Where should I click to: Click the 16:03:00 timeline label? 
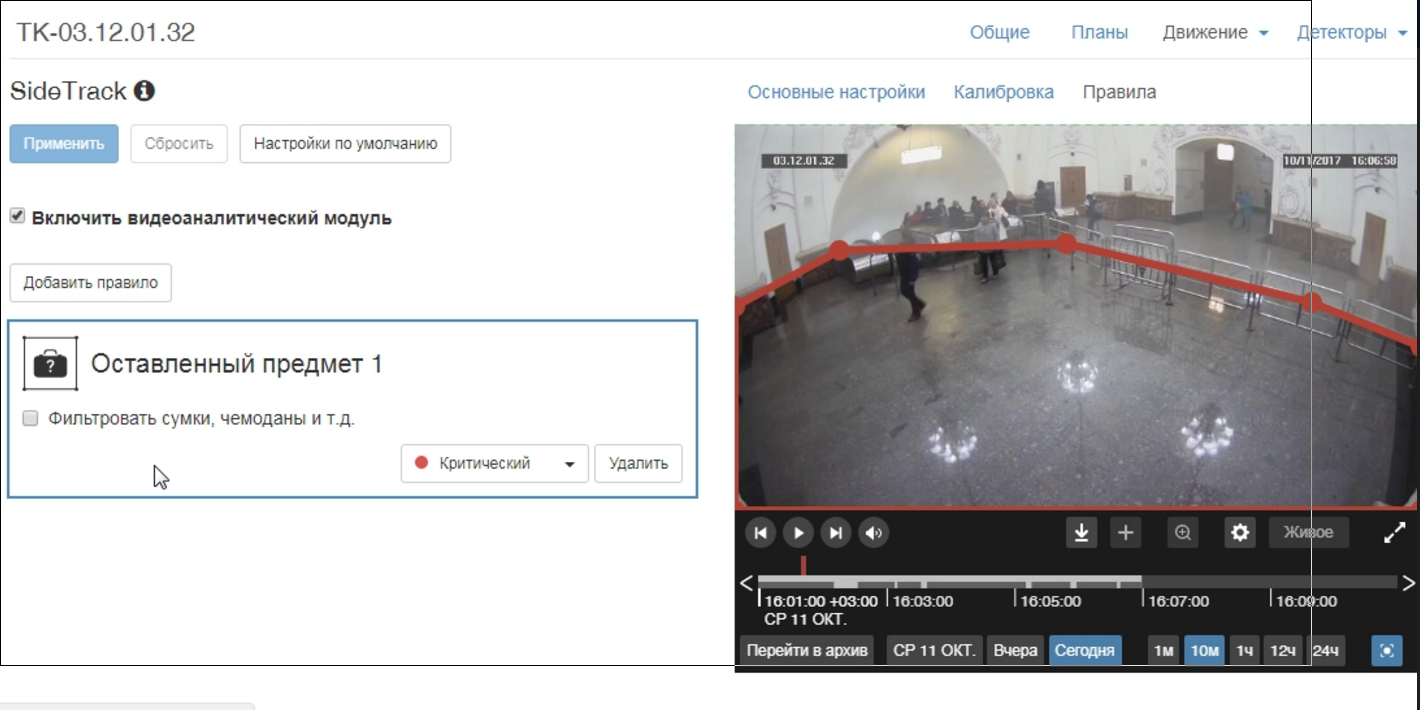(x=923, y=601)
